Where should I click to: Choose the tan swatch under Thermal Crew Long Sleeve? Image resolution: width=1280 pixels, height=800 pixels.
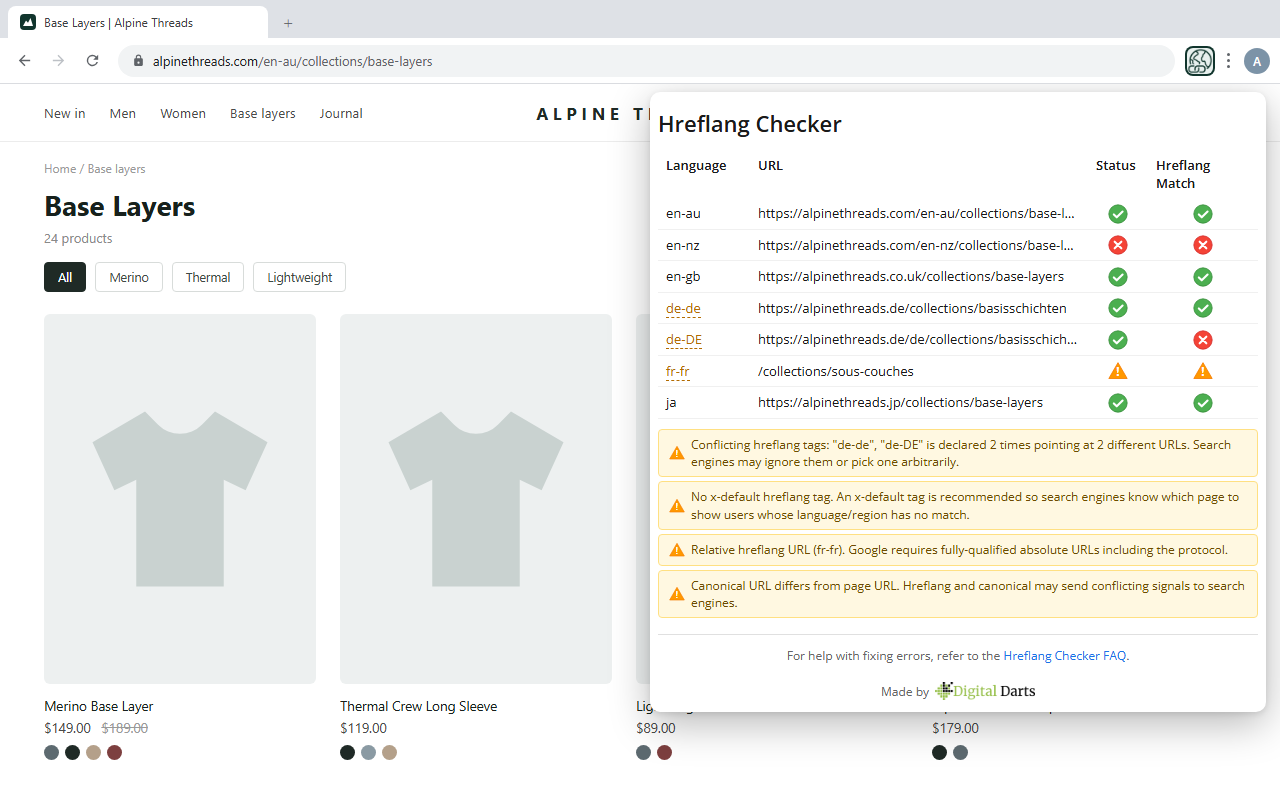[390, 752]
